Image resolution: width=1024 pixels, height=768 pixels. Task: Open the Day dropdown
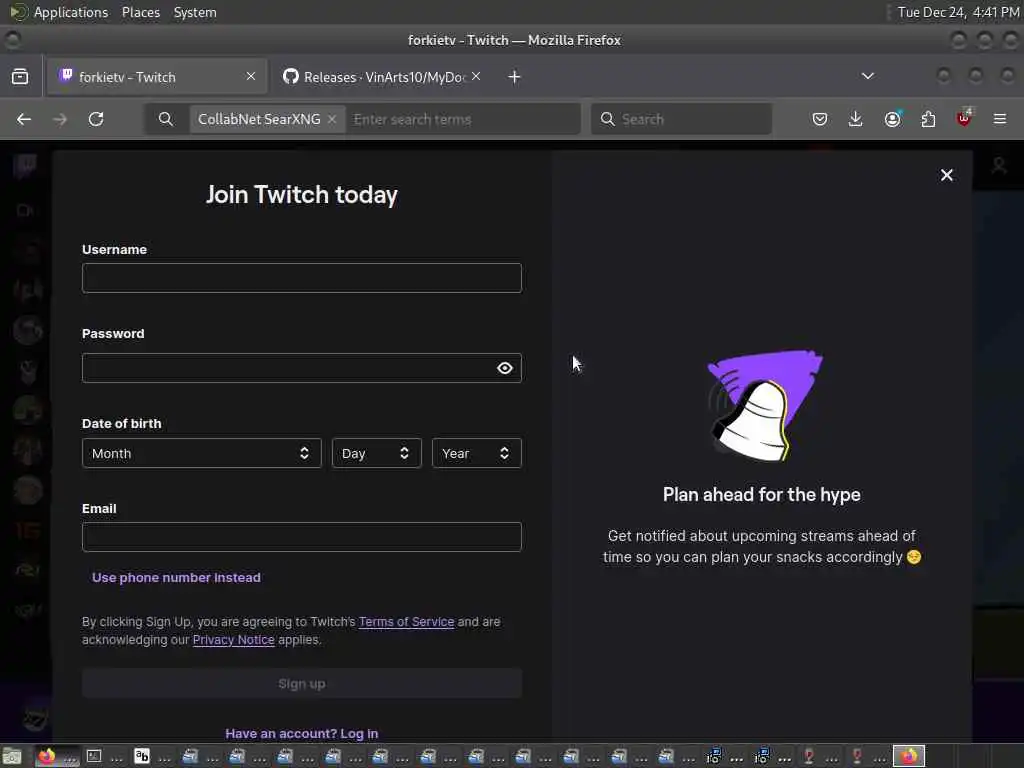[x=376, y=453]
